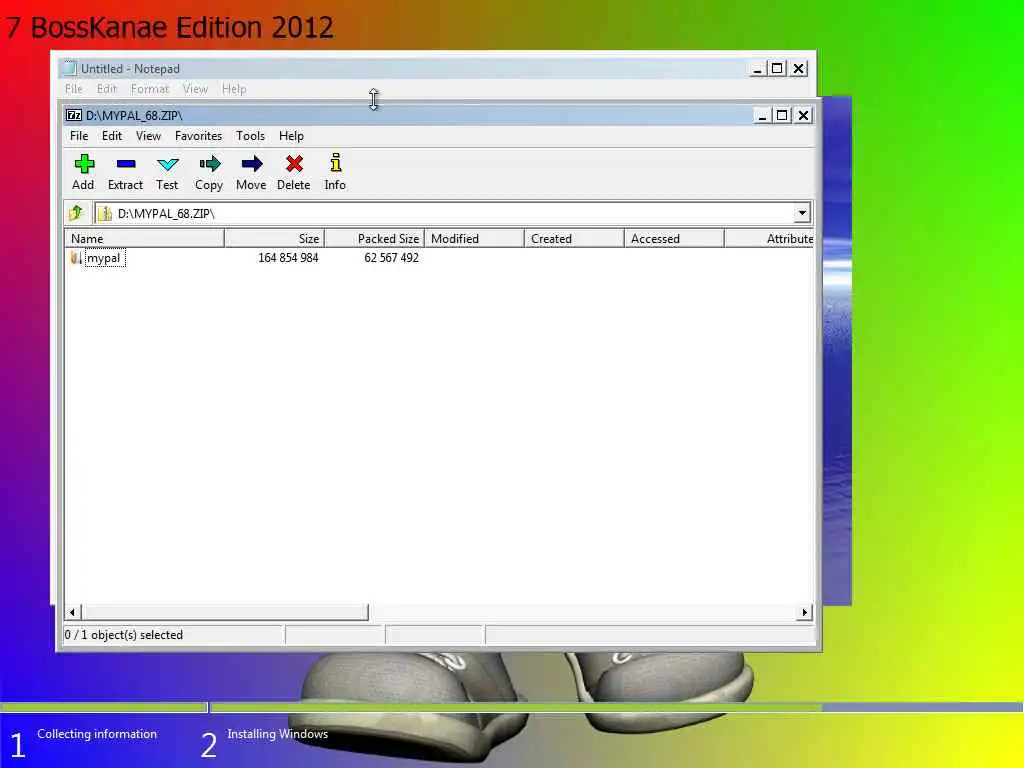Click the size value 164 854 984

288,258
